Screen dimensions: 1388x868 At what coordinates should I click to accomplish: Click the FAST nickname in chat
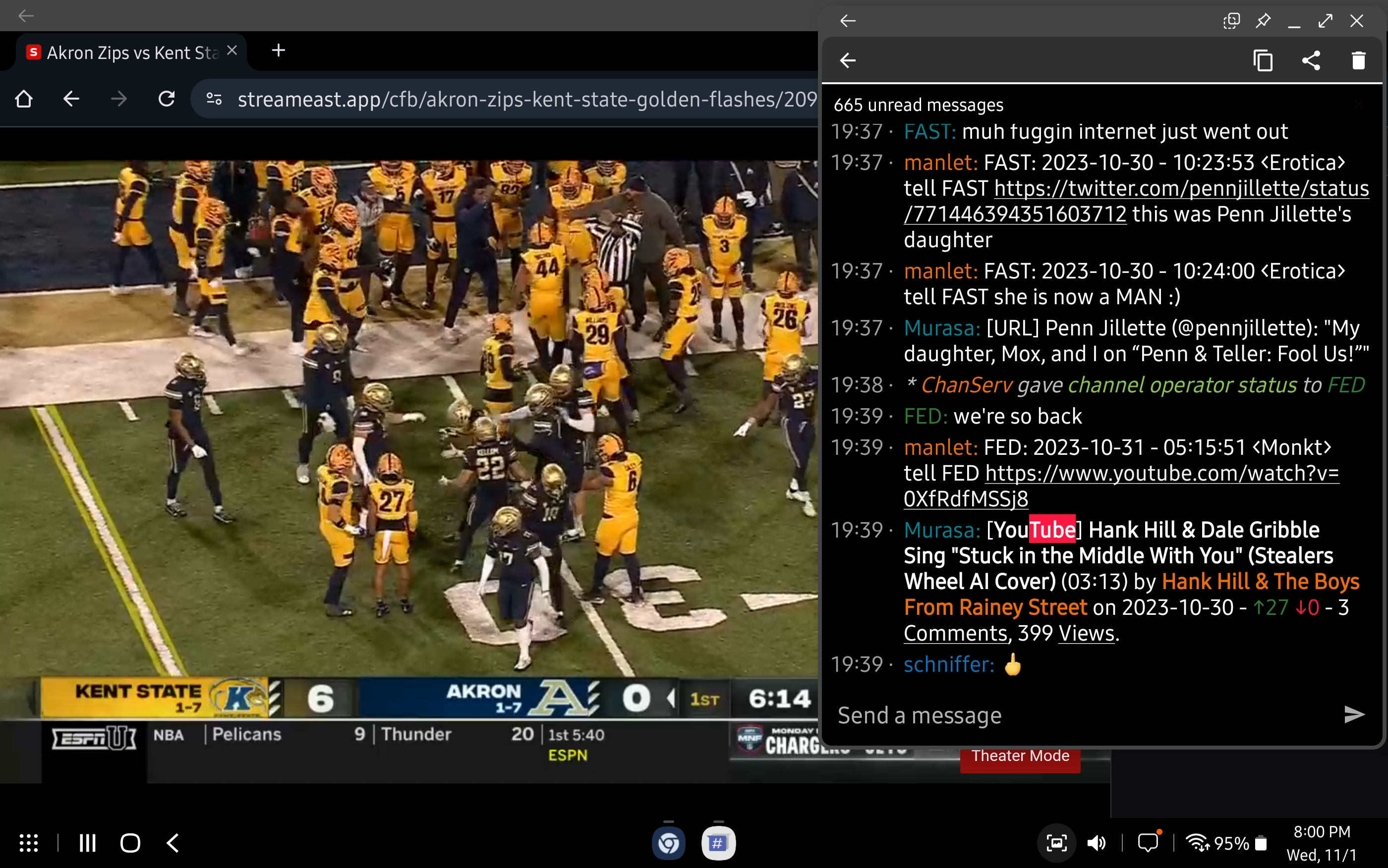930,131
